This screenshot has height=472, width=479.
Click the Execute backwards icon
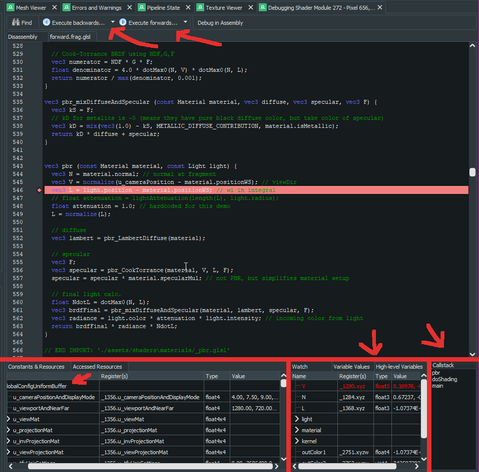pos(46,22)
